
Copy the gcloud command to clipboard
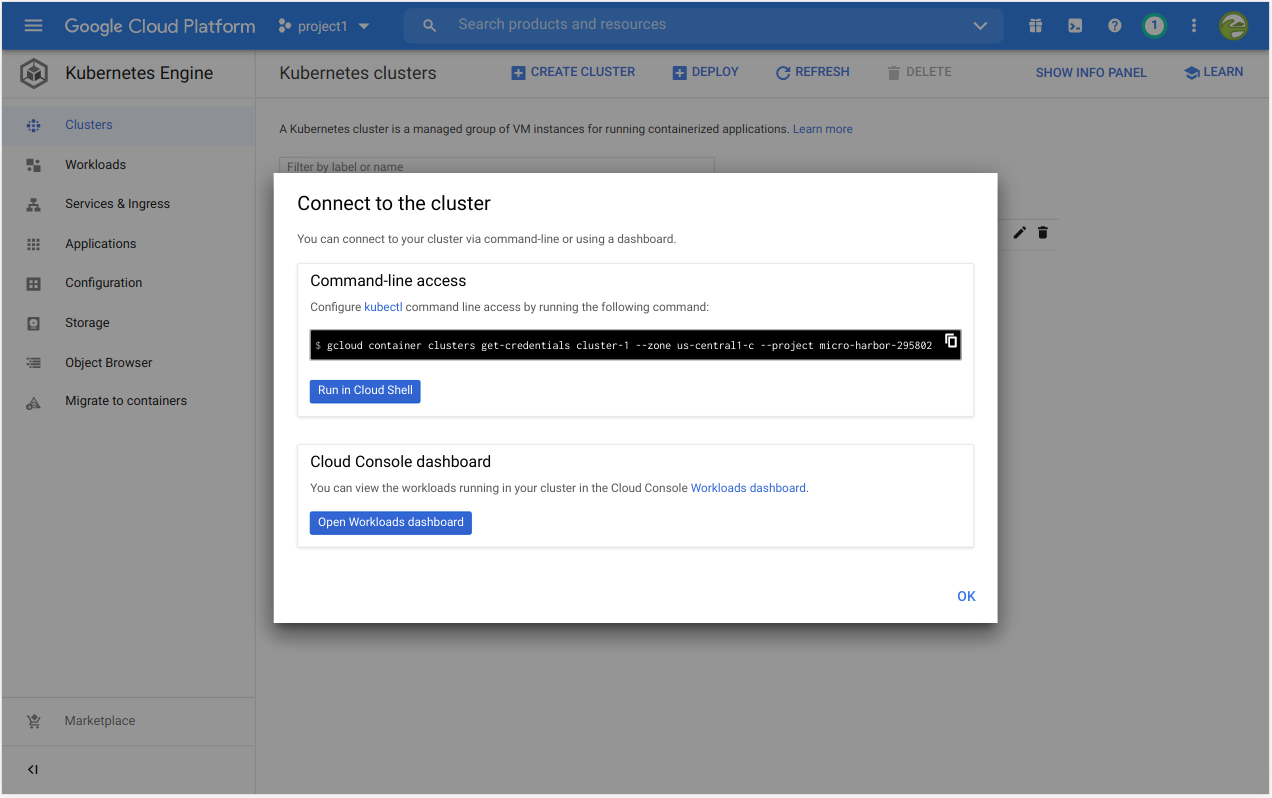tap(951, 341)
